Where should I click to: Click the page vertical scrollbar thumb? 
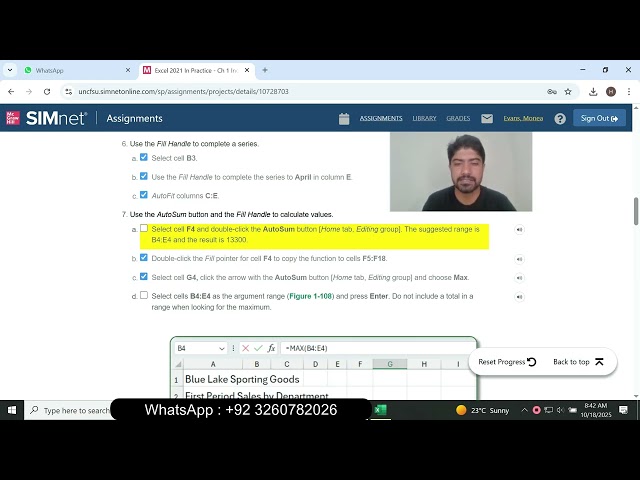[x=636, y=211]
